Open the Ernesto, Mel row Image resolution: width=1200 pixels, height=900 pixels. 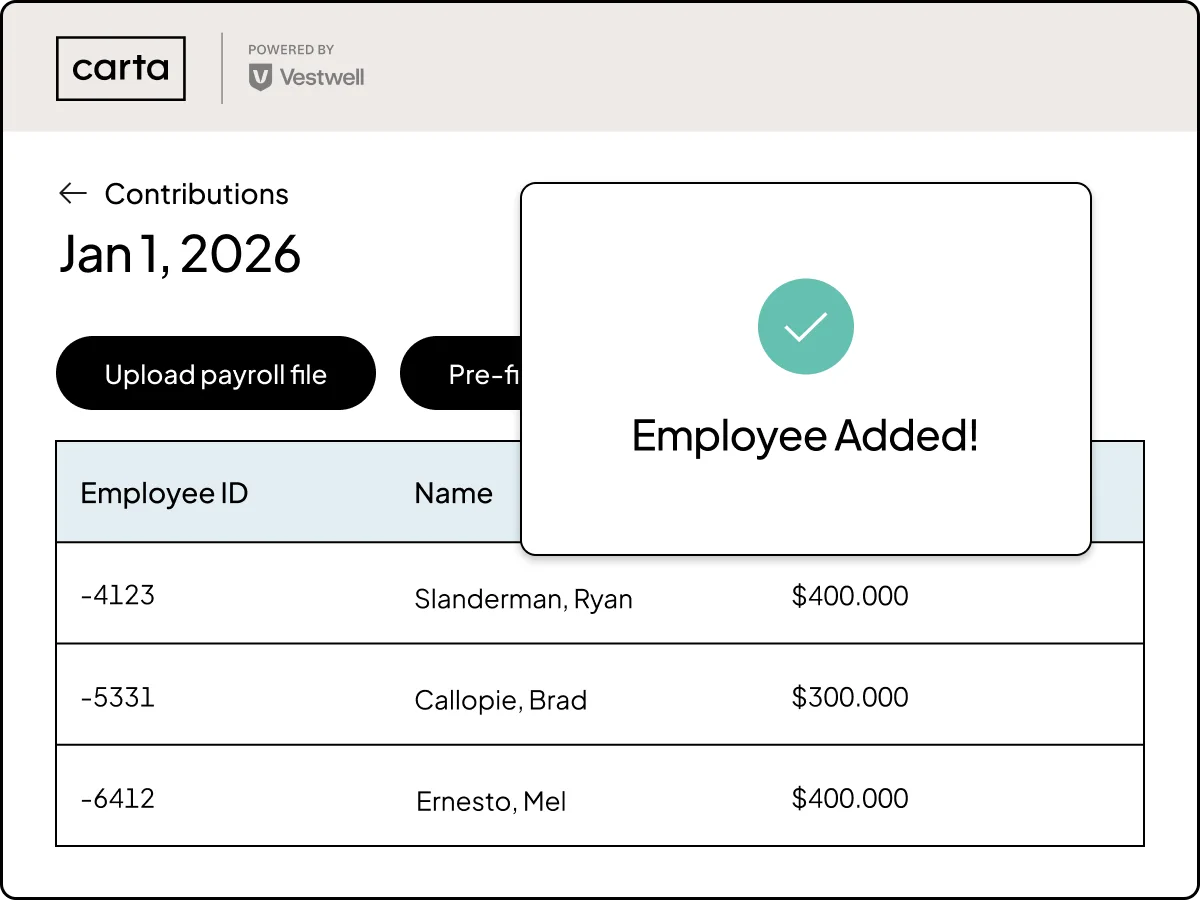click(600, 796)
